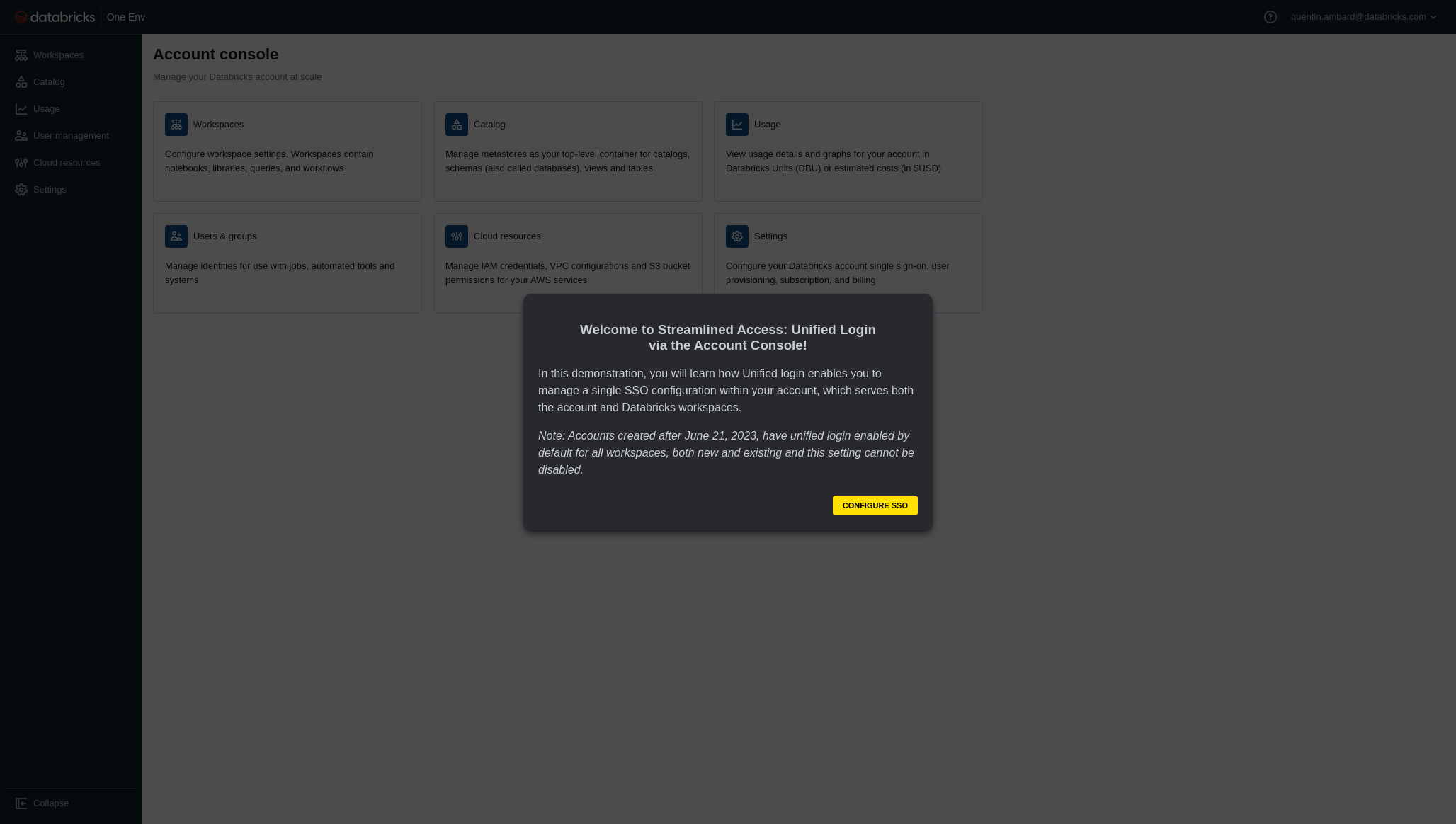Click the Cloud resources card icon
The image size is (1456, 824).
tap(457, 236)
